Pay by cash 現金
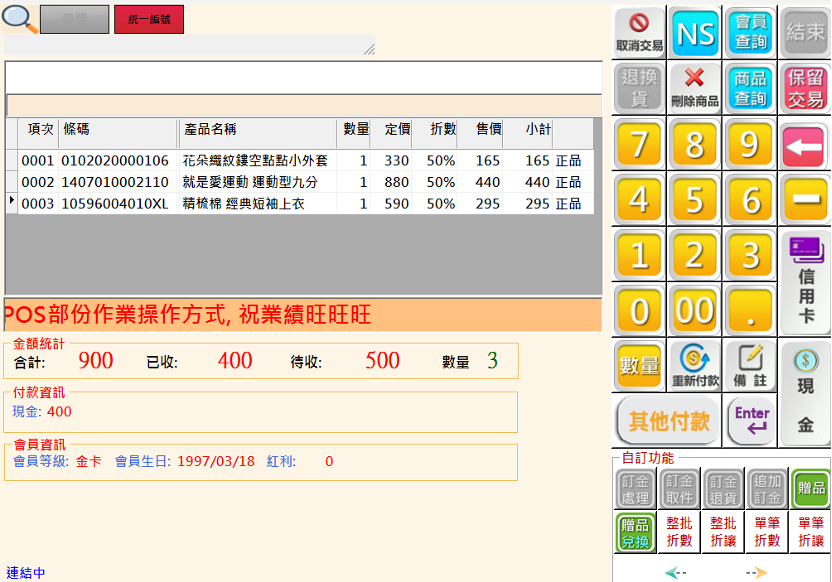 coord(805,393)
